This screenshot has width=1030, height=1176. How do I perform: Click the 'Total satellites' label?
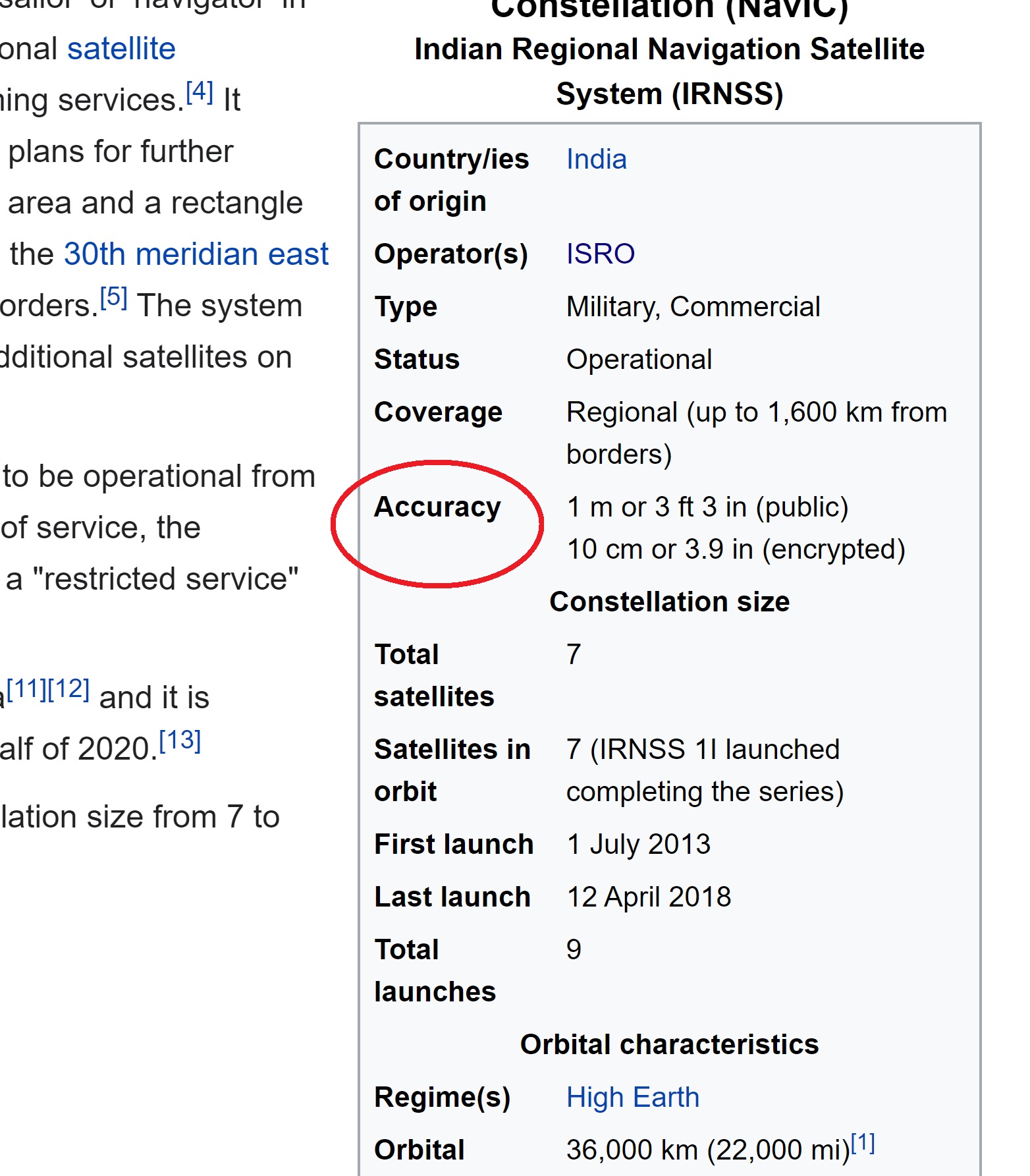[x=434, y=676]
